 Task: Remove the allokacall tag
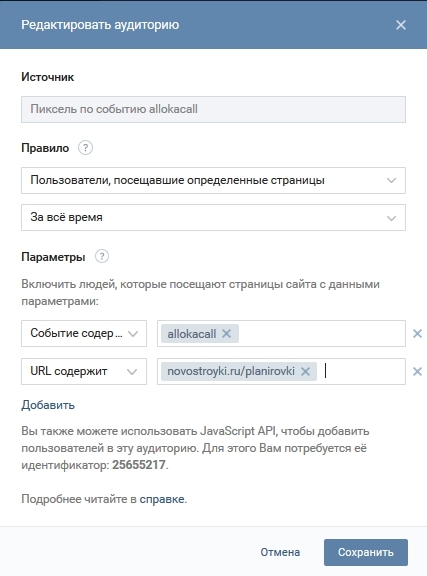point(226,334)
